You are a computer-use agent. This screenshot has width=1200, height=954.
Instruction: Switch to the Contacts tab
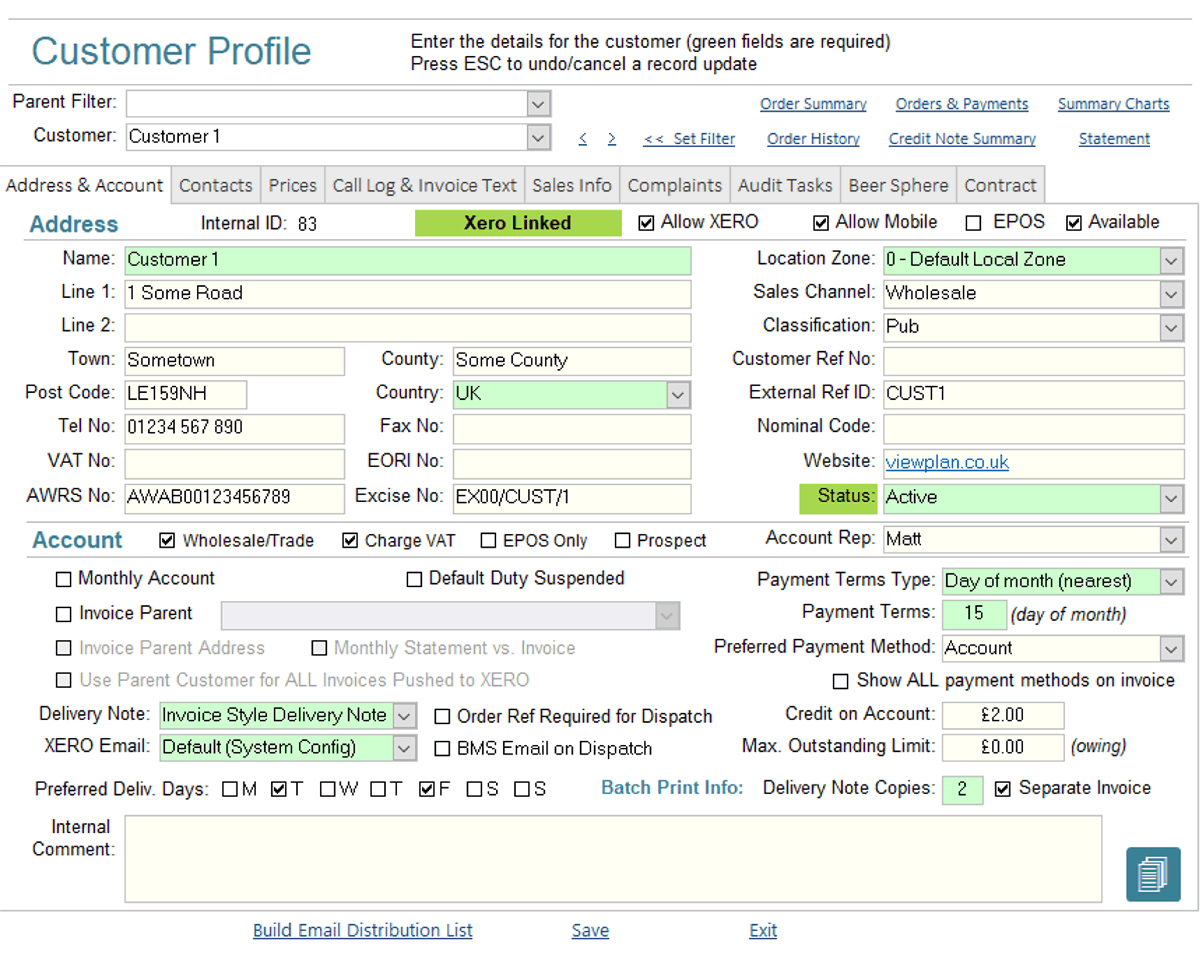coord(215,185)
